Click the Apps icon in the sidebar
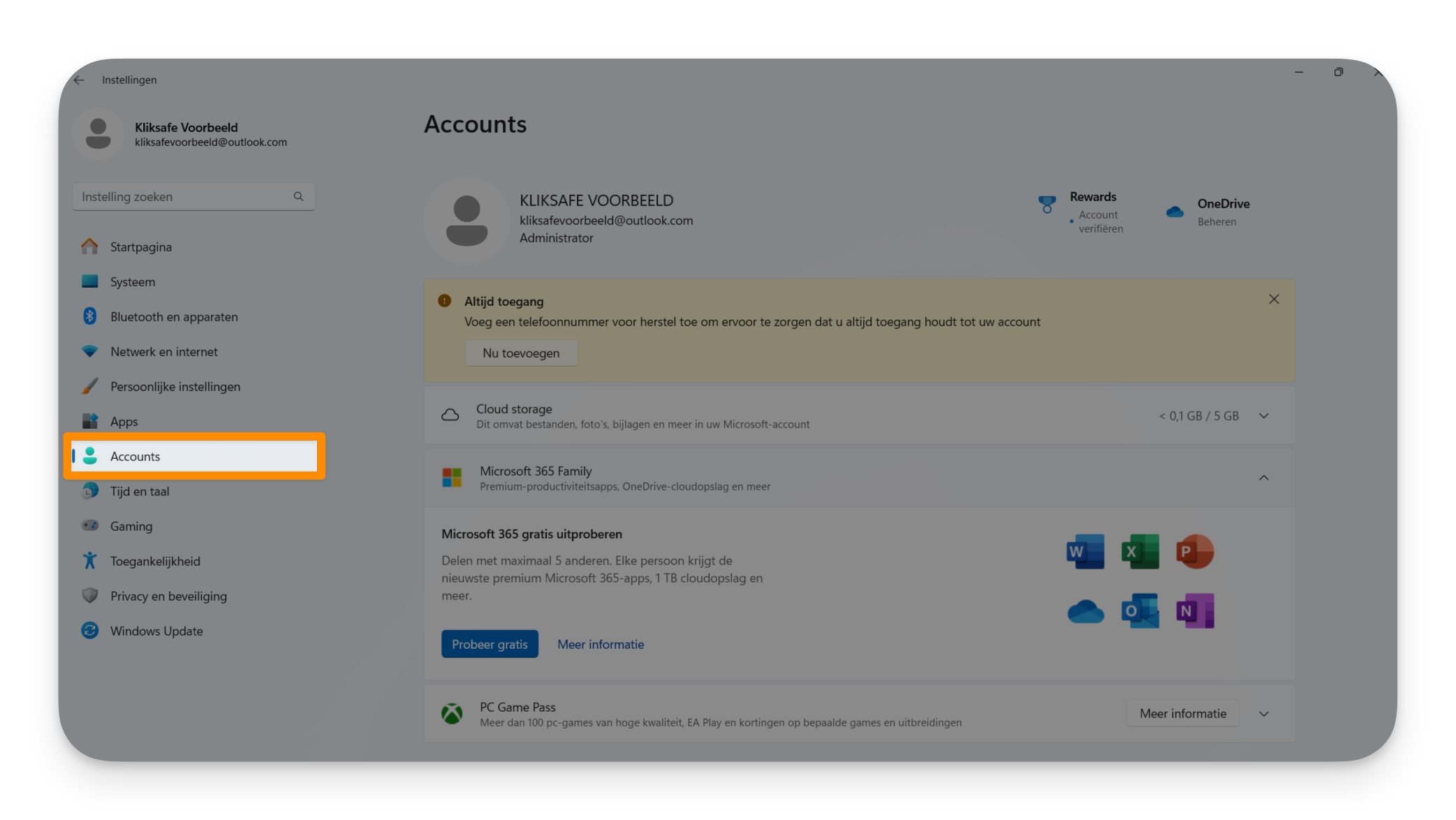The width and height of the screenshot is (1456, 820). [x=89, y=421]
